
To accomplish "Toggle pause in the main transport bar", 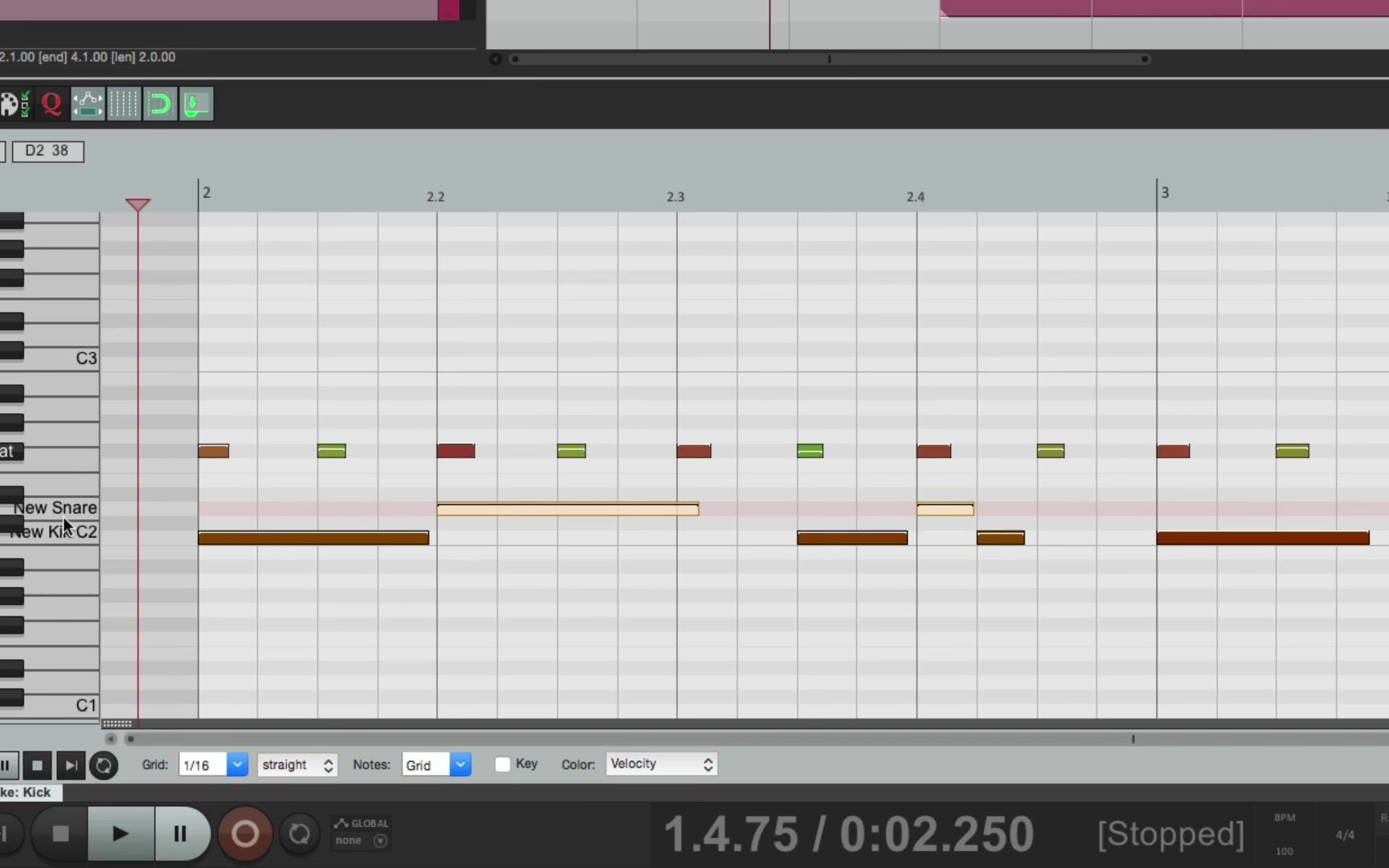I will [181, 833].
